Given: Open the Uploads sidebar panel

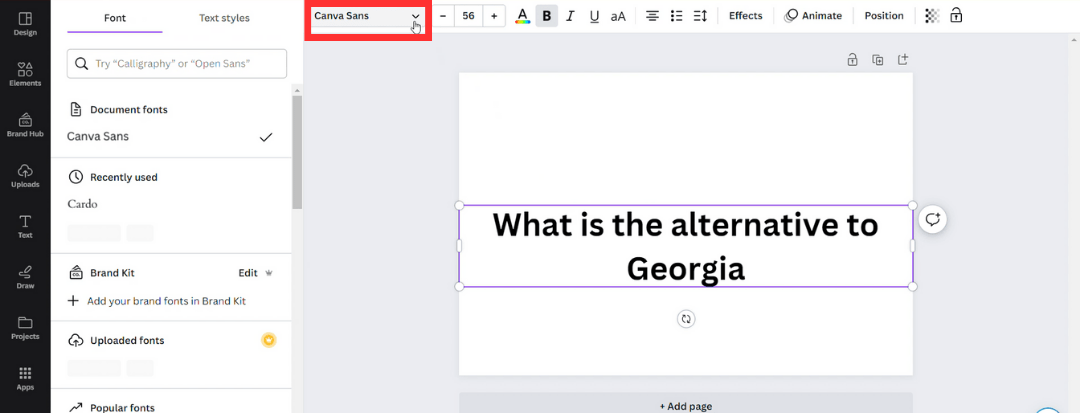Looking at the screenshot, I should 25,176.
